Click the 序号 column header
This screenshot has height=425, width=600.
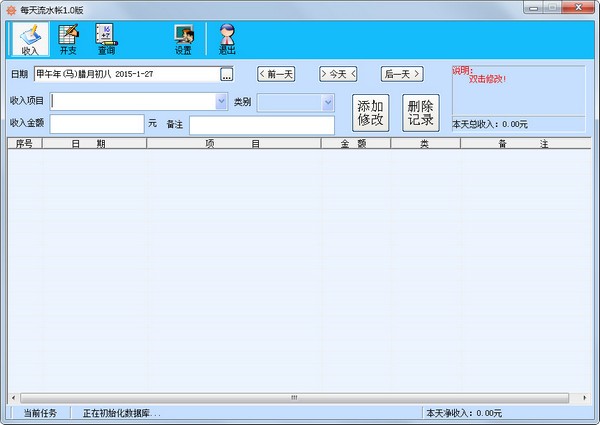click(x=24, y=143)
